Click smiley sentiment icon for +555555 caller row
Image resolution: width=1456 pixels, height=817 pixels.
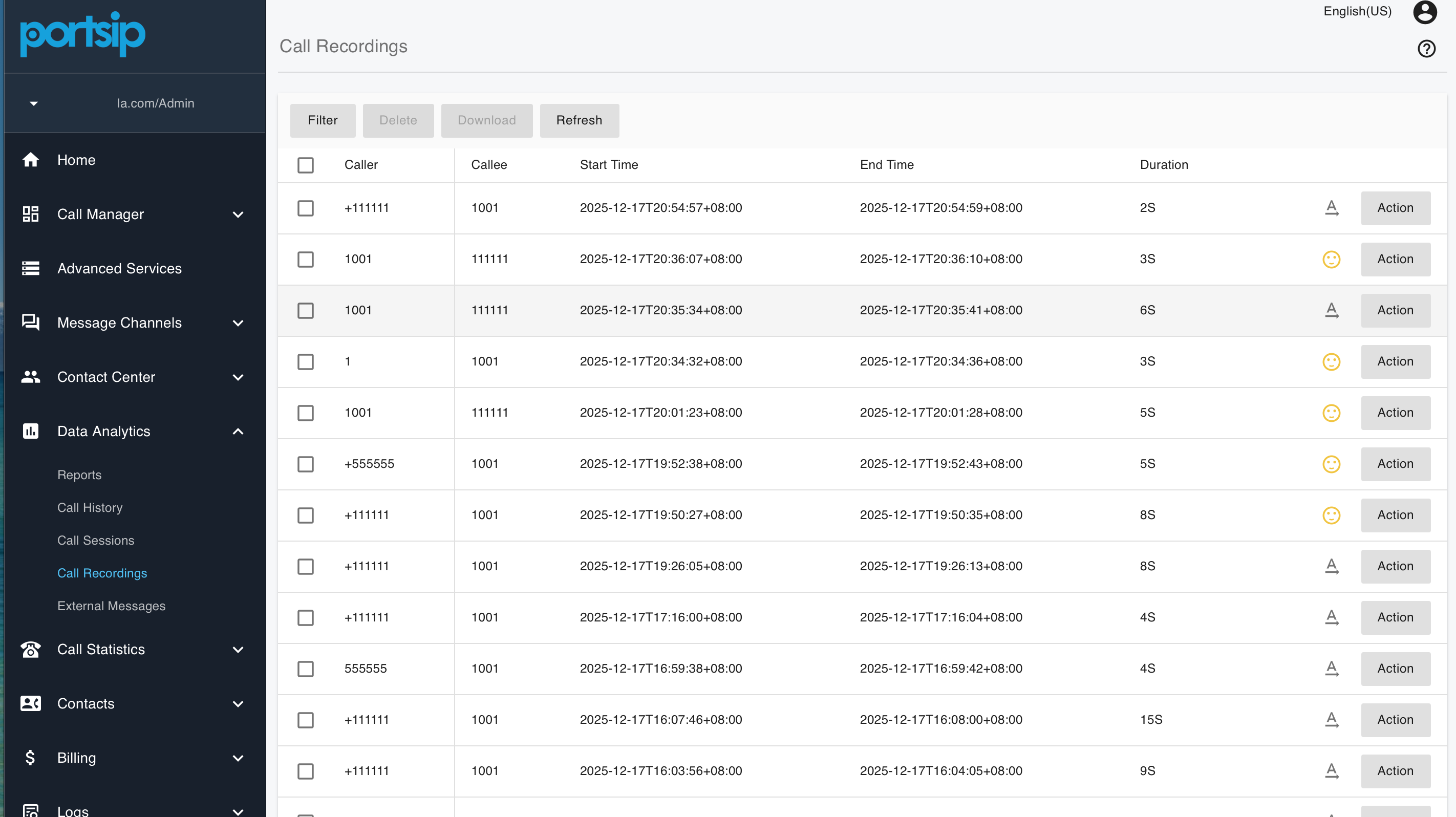(1331, 464)
